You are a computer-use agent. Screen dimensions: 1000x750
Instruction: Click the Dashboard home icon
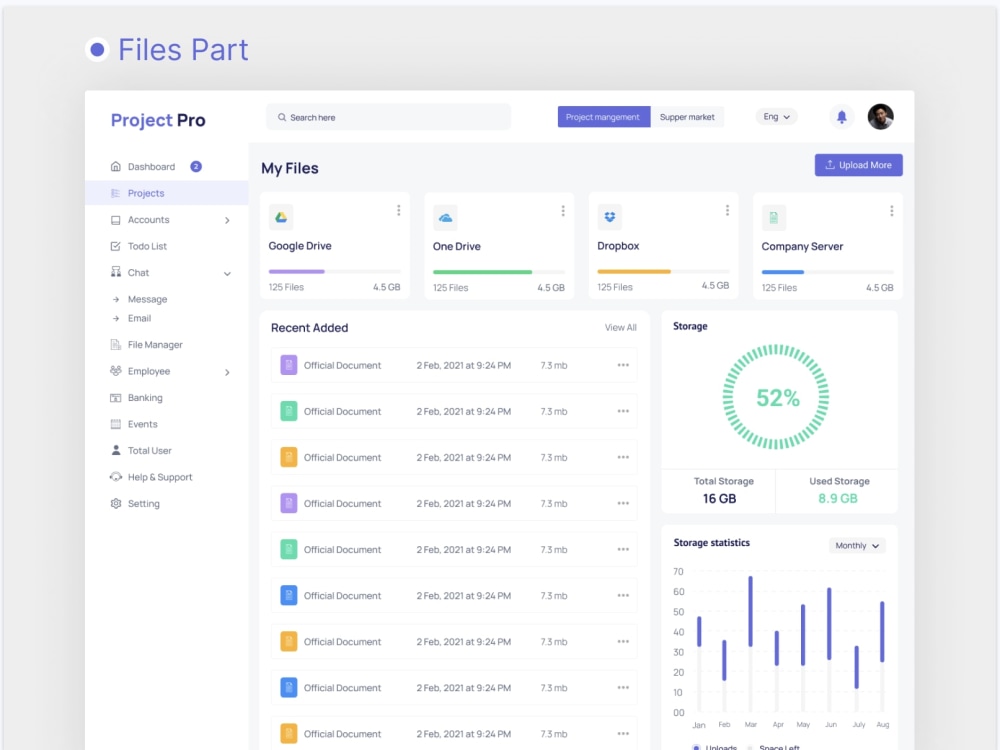pos(115,166)
